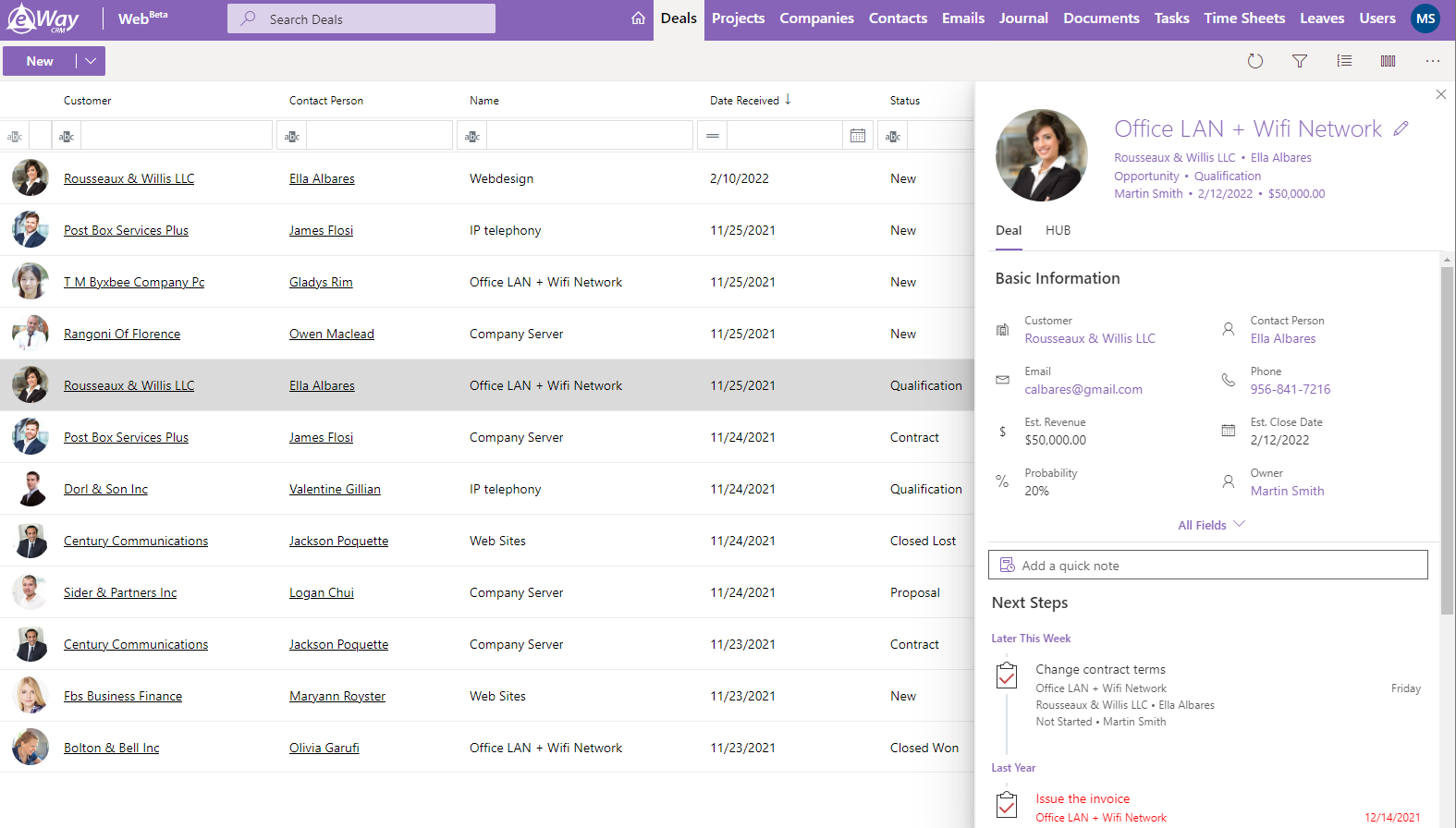Close the deal preview panel
The width and height of the screenshot is (1456, 828).
pyautogui.click(x=1440, y=94)
